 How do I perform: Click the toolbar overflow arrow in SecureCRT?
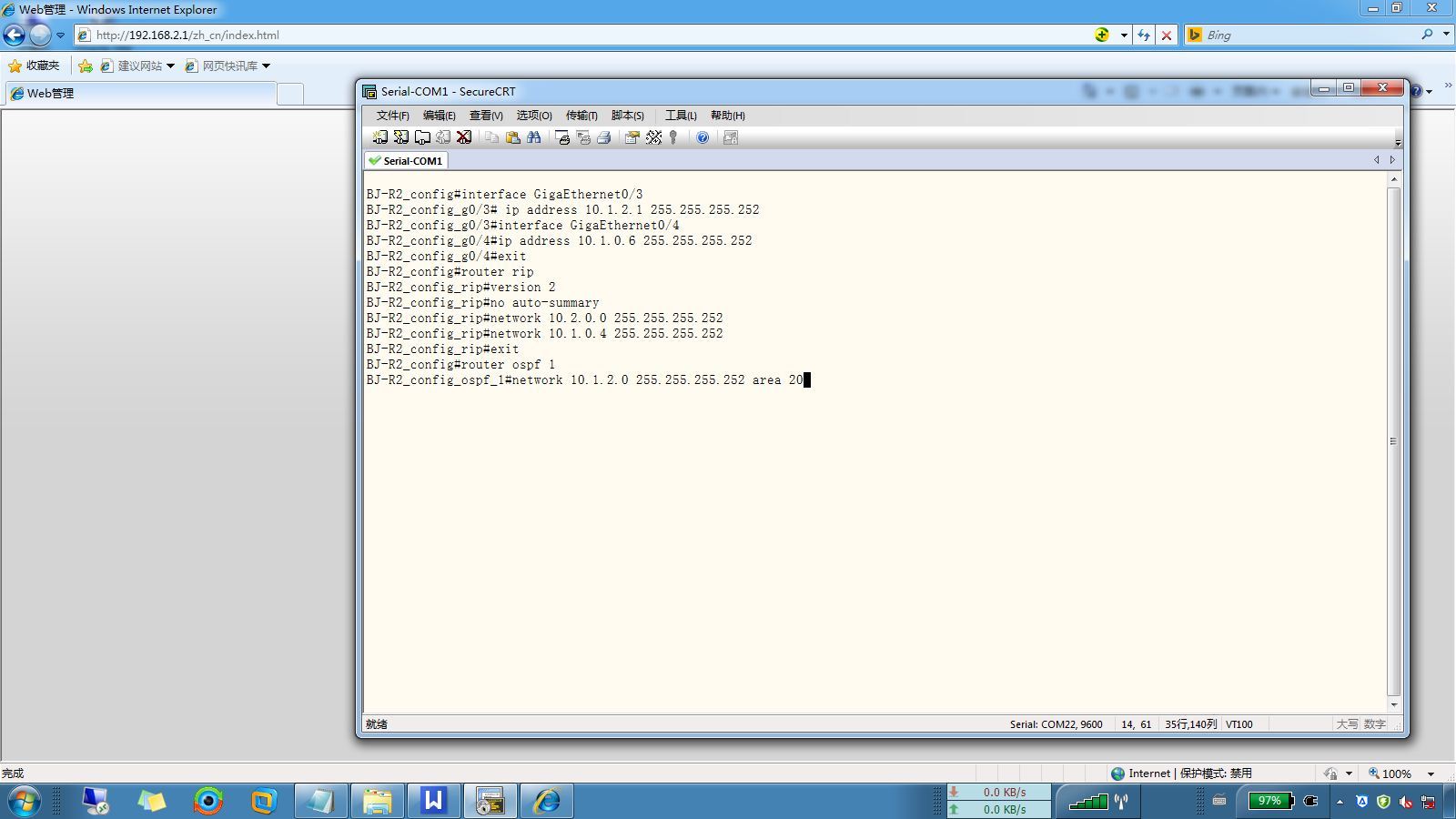coord(1398,142)
